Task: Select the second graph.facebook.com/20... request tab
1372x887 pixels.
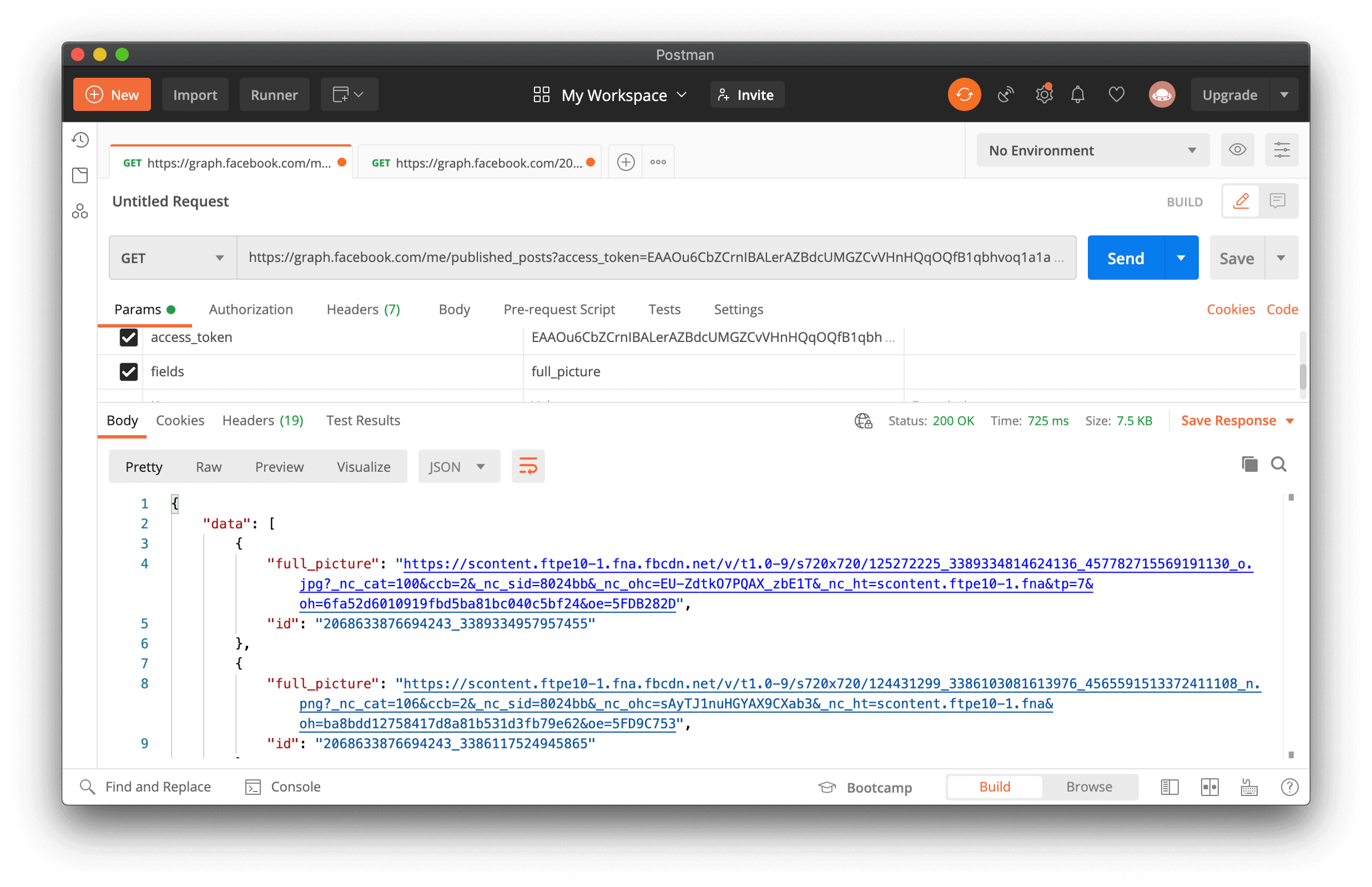Action: [478, 163]
